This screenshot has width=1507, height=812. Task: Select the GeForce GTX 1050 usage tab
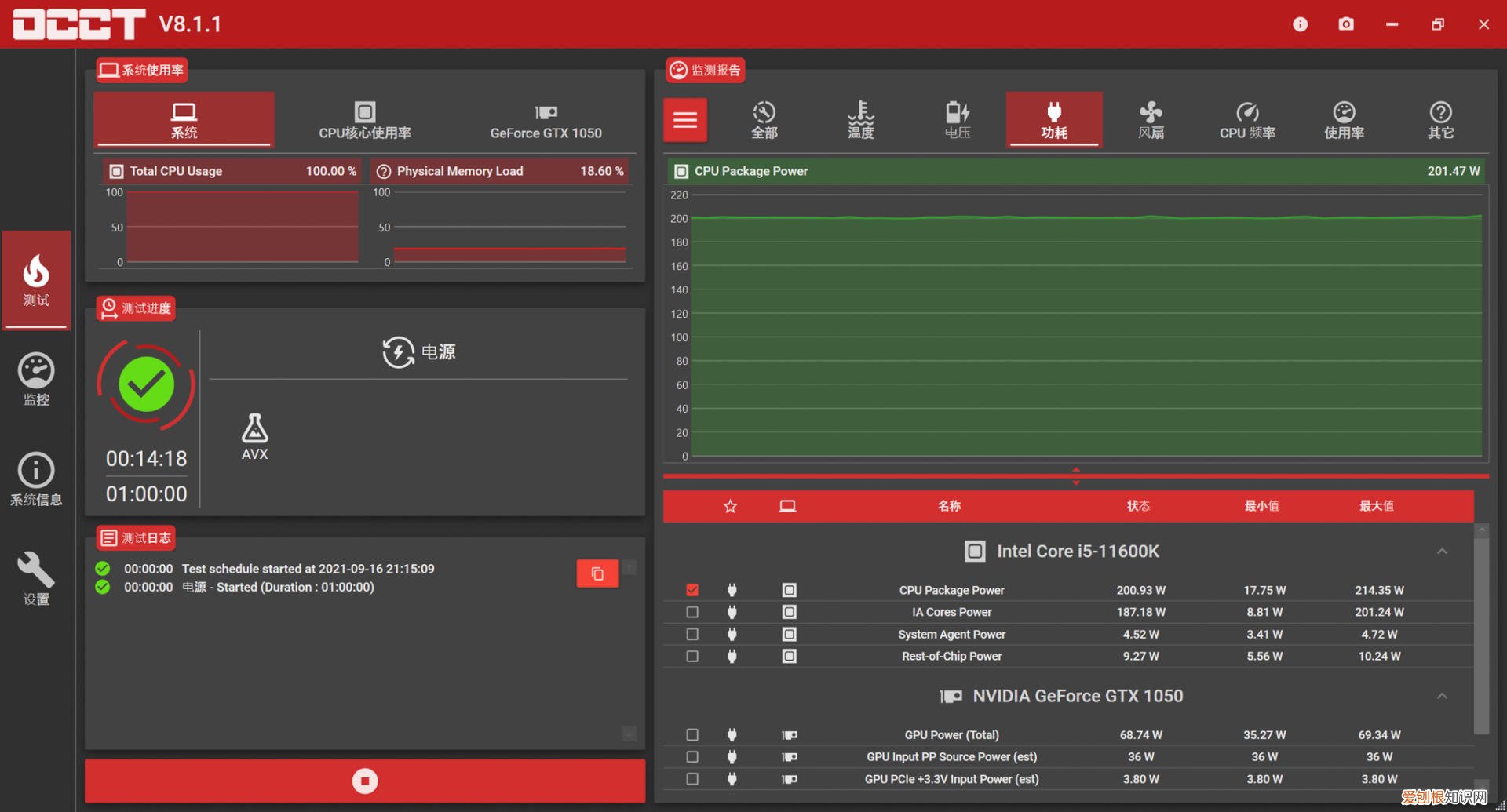[x=546, y=120]
